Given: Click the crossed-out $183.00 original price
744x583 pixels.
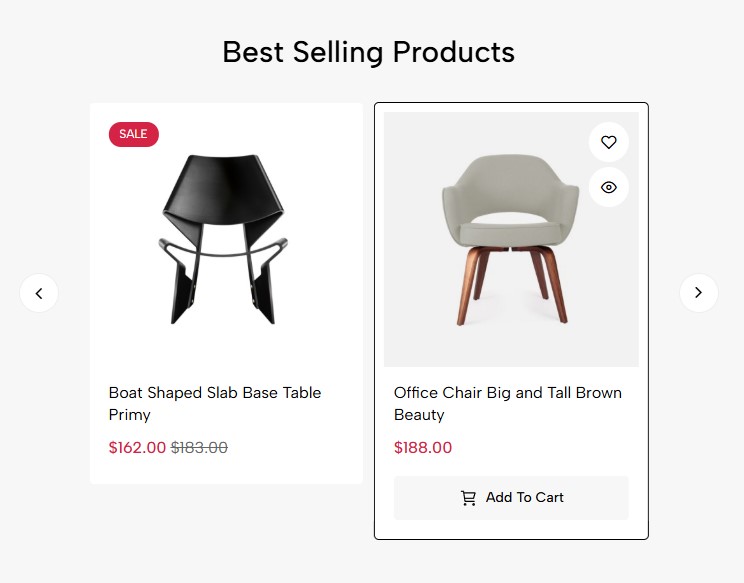Looking at the screenshot, I should point(199,448).
